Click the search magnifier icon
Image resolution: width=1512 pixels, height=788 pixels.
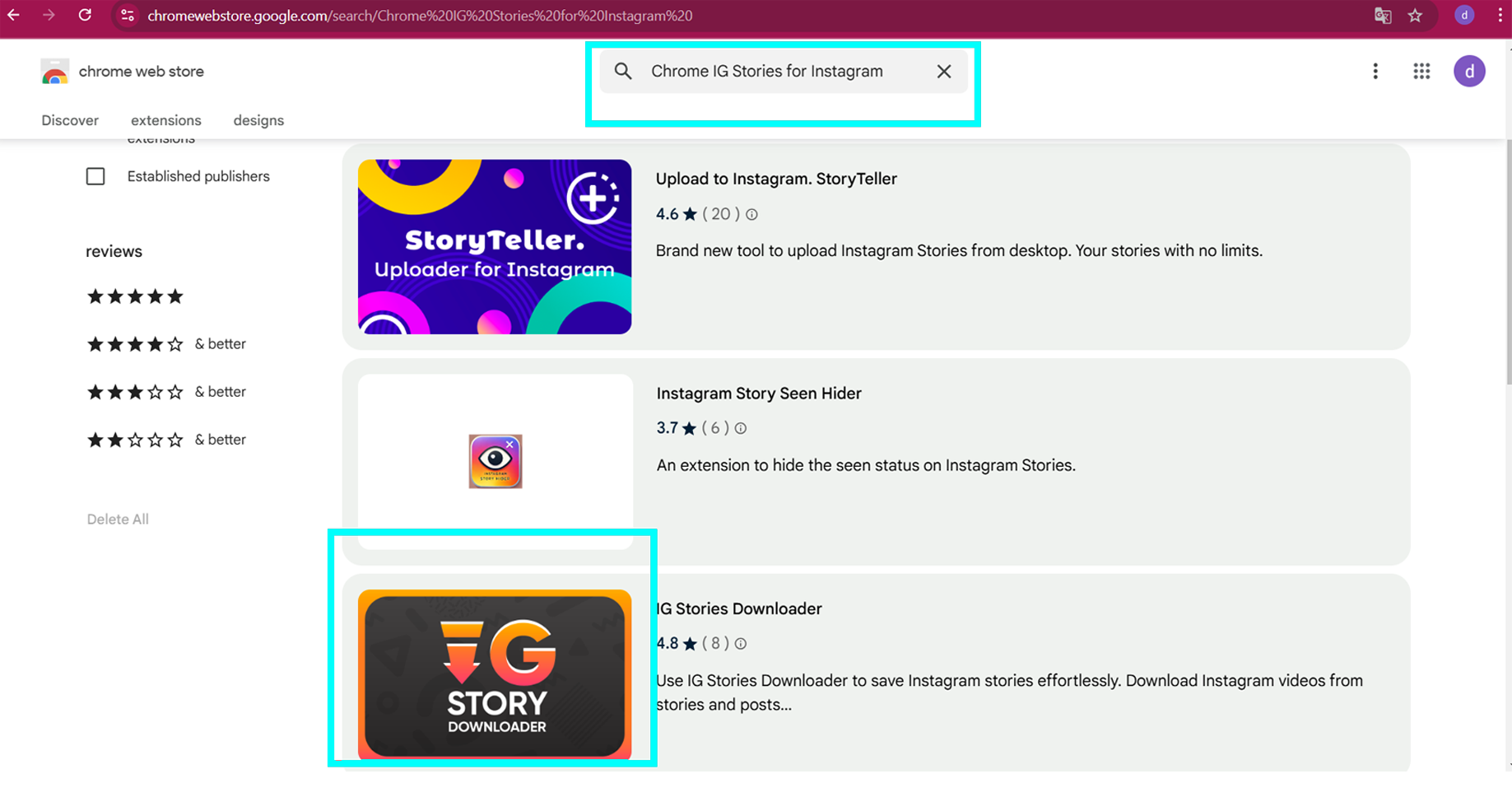[x=623, y=71]
